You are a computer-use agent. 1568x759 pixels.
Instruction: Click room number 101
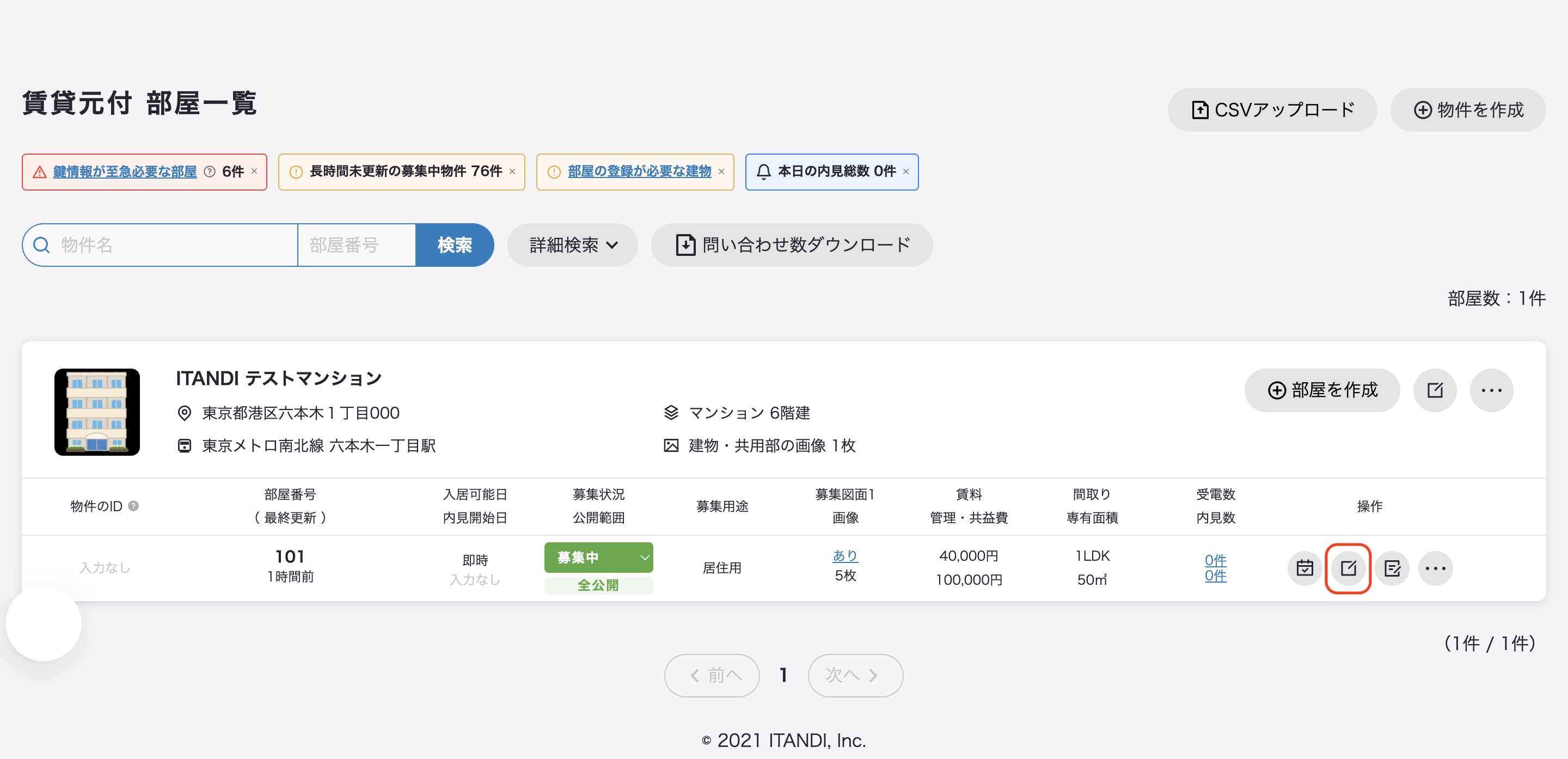[x=290, y=556]
